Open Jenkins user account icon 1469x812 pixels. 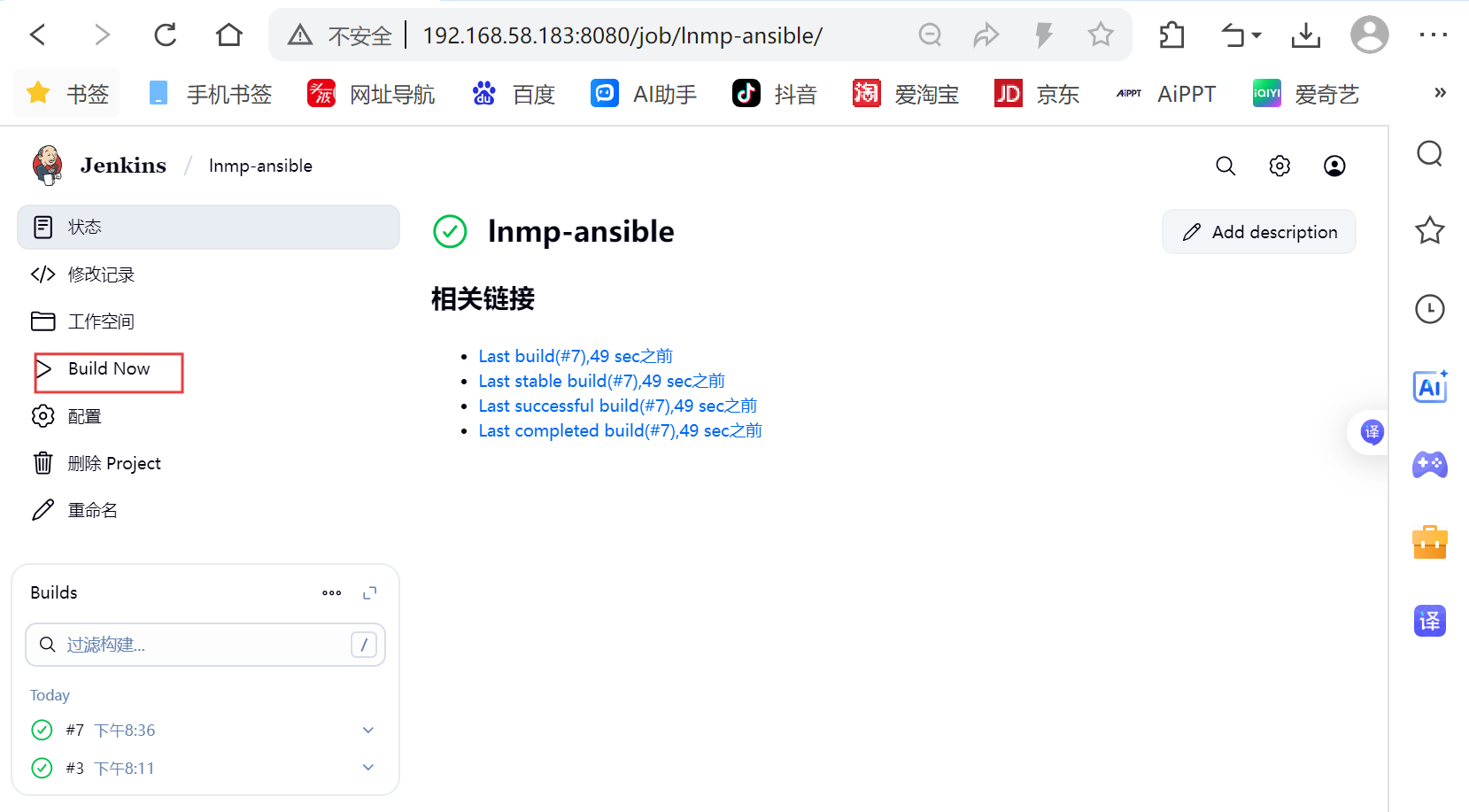pyautogui.click(x=1334, y=166)
